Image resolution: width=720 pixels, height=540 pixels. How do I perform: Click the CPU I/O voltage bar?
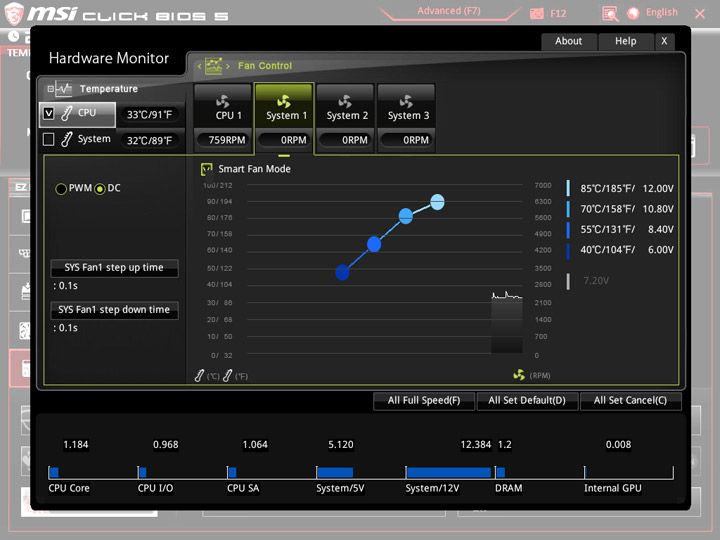point(143,472)
